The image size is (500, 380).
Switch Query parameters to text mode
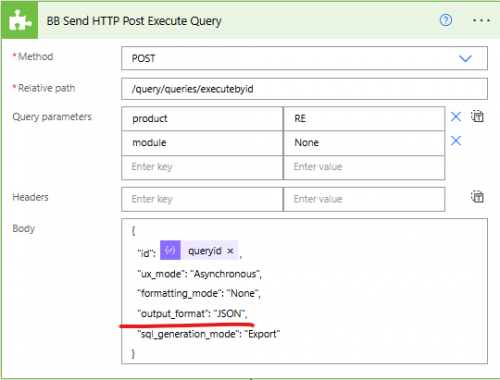(x=477, y=116)
